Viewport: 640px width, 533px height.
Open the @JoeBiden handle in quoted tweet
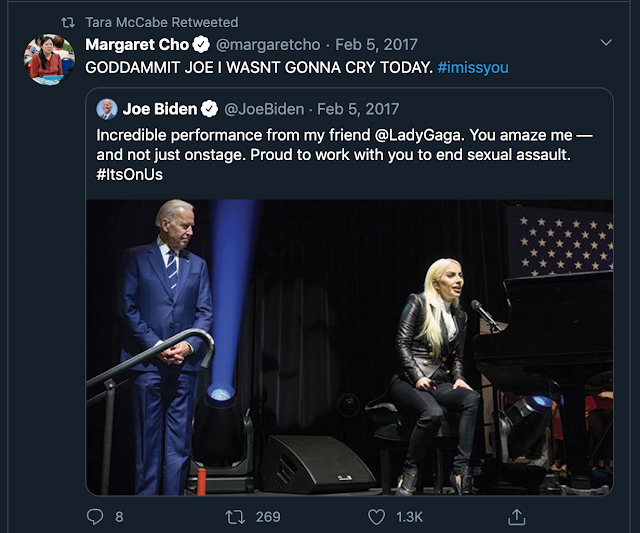tap(264, 109)
